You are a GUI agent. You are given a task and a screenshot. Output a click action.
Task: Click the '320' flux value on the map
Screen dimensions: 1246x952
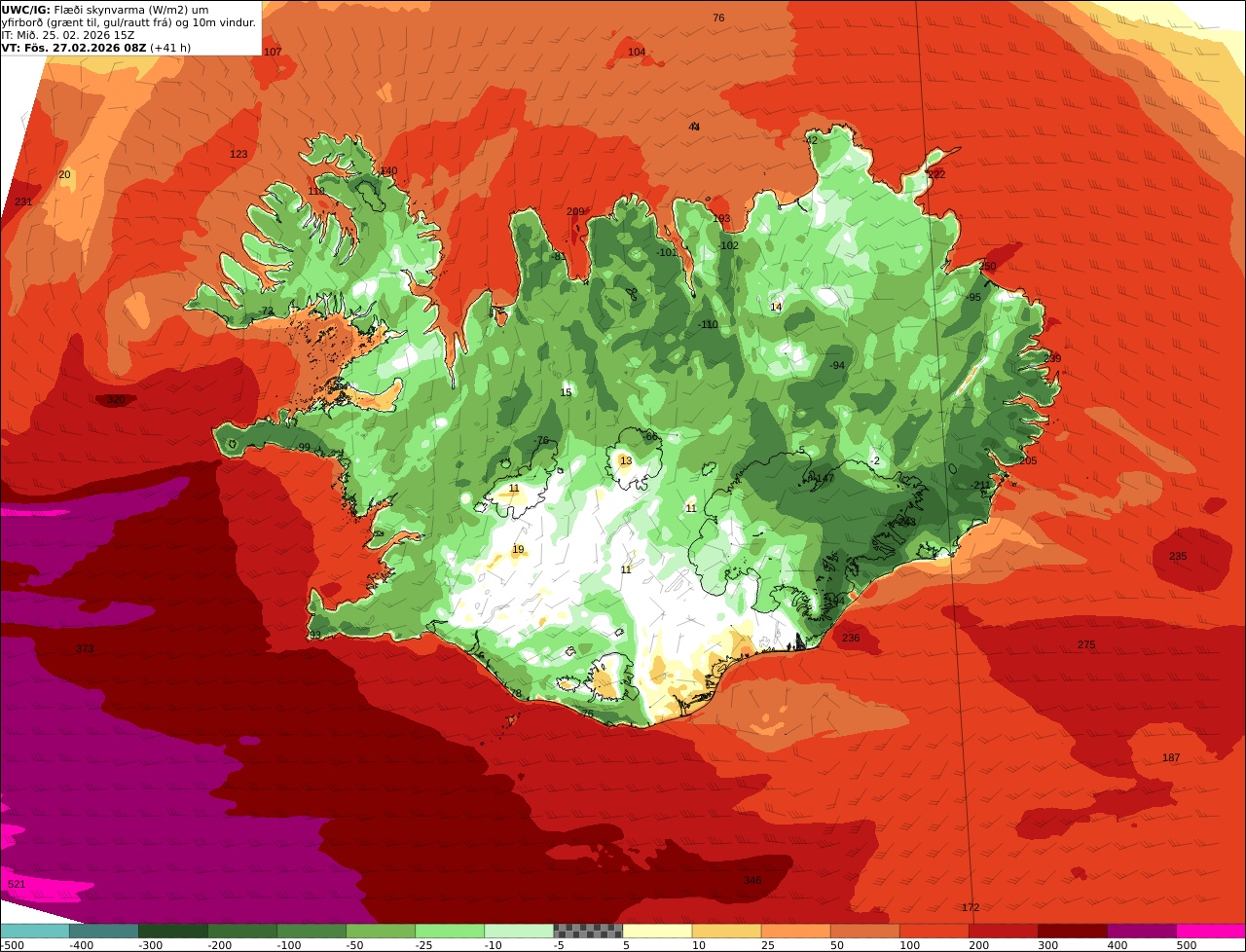coord(116,399)
